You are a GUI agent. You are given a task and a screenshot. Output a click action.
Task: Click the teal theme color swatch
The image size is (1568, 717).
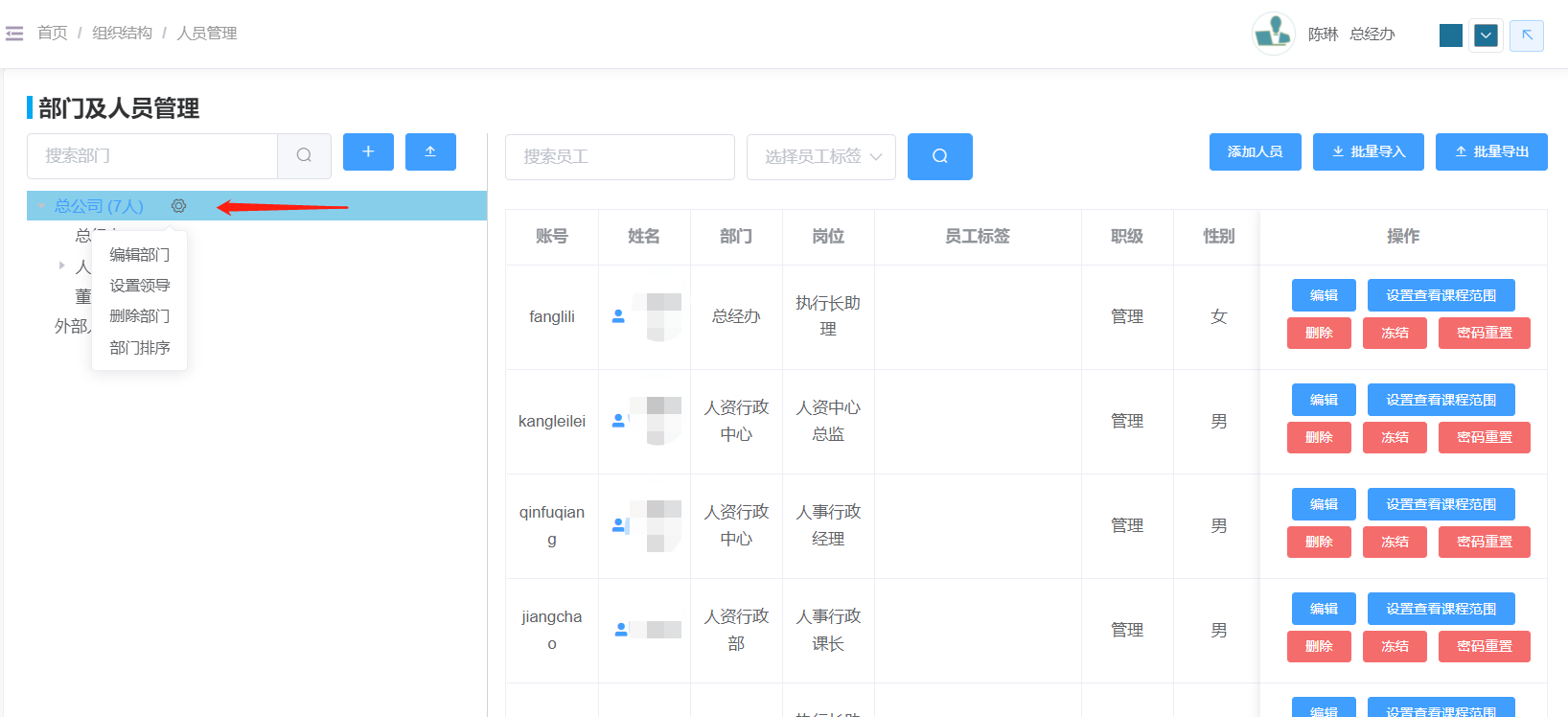click(x=1450, y=35)
